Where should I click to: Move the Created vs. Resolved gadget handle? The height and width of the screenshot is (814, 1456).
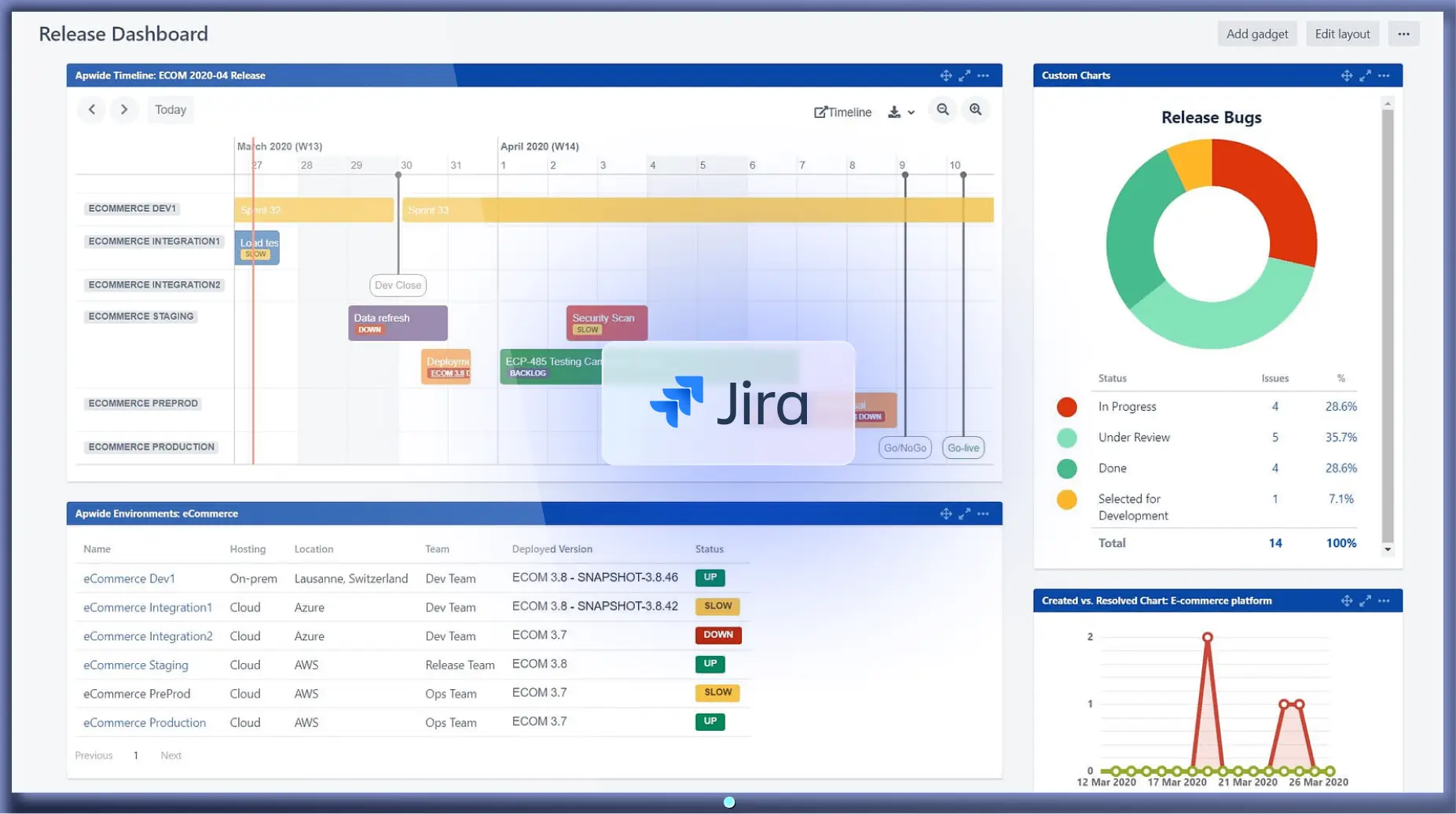tap(1347, 601)
